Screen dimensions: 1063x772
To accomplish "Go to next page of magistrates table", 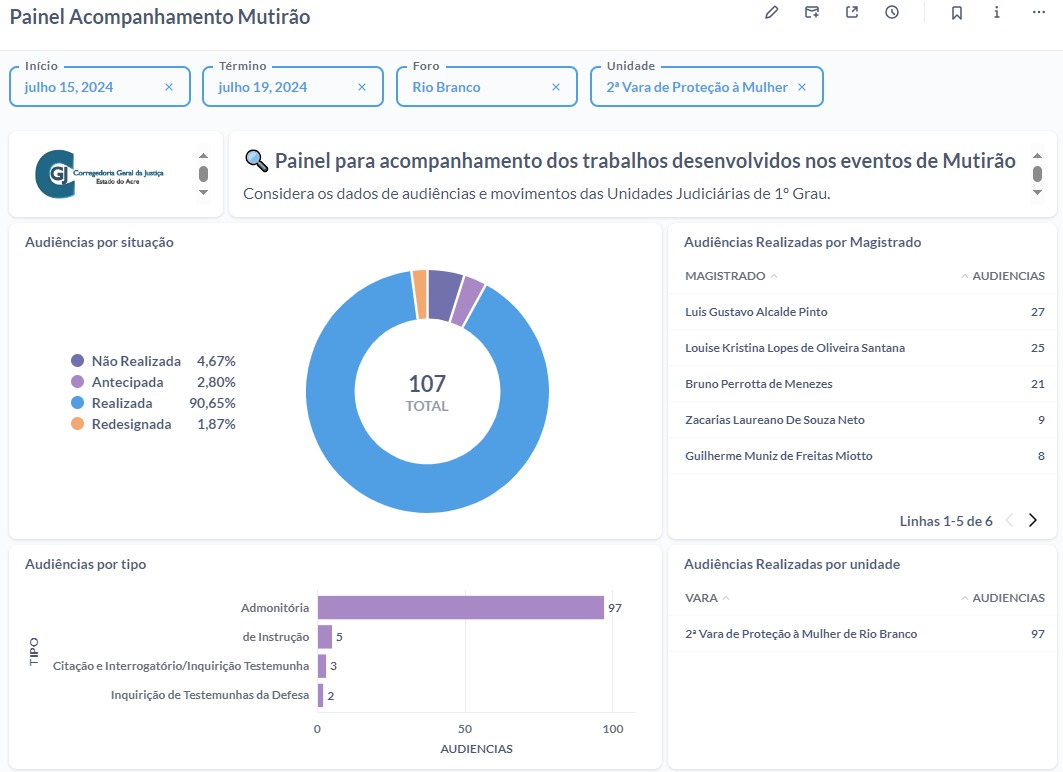I will [x=1033, y=520].
